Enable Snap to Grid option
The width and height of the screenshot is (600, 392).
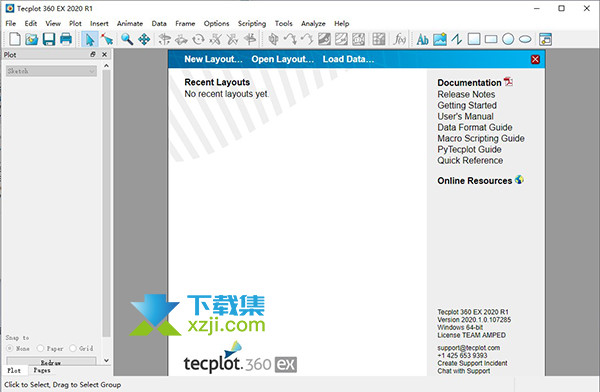(x=73, y=348)
